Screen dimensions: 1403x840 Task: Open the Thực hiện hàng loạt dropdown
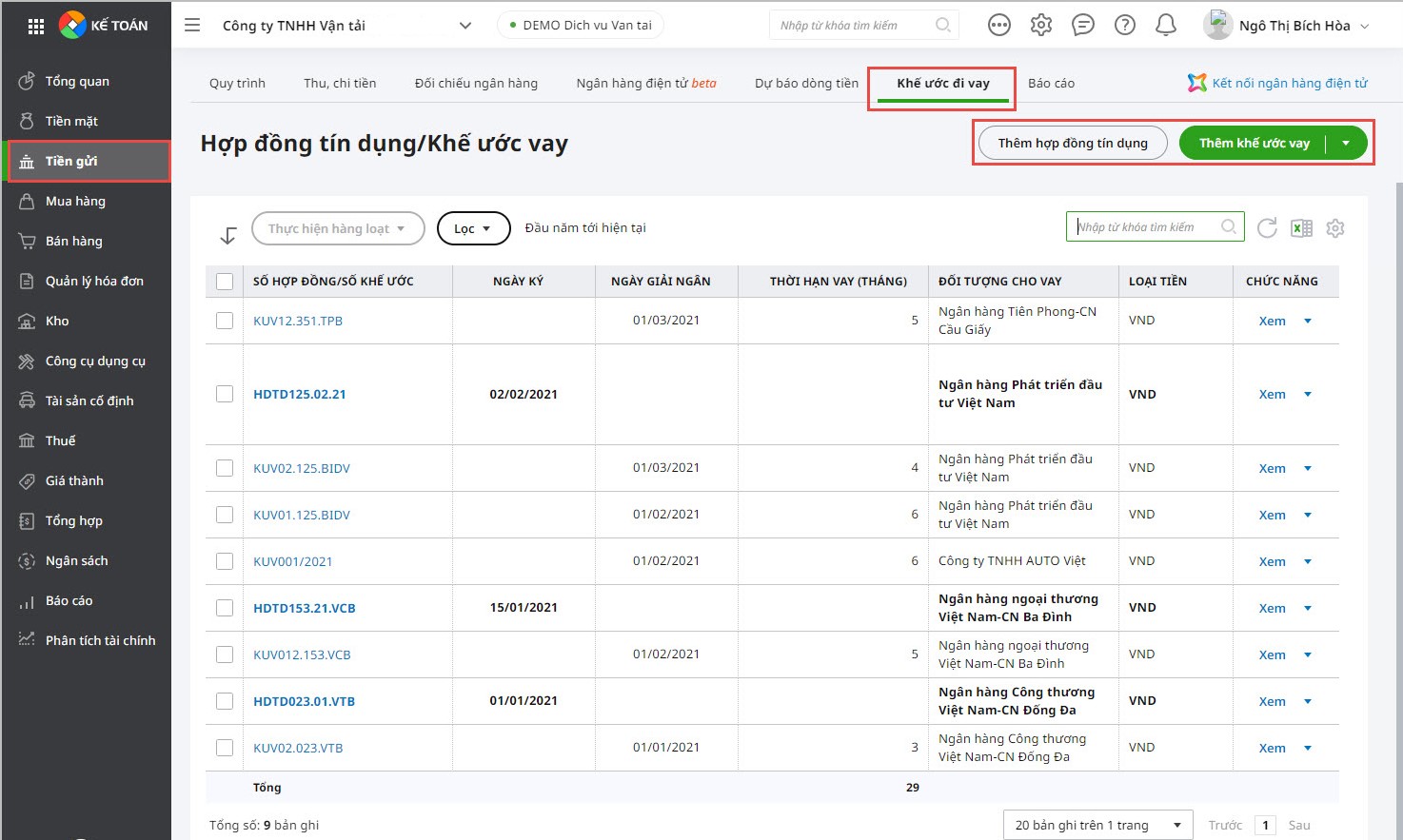pos(338,228)
